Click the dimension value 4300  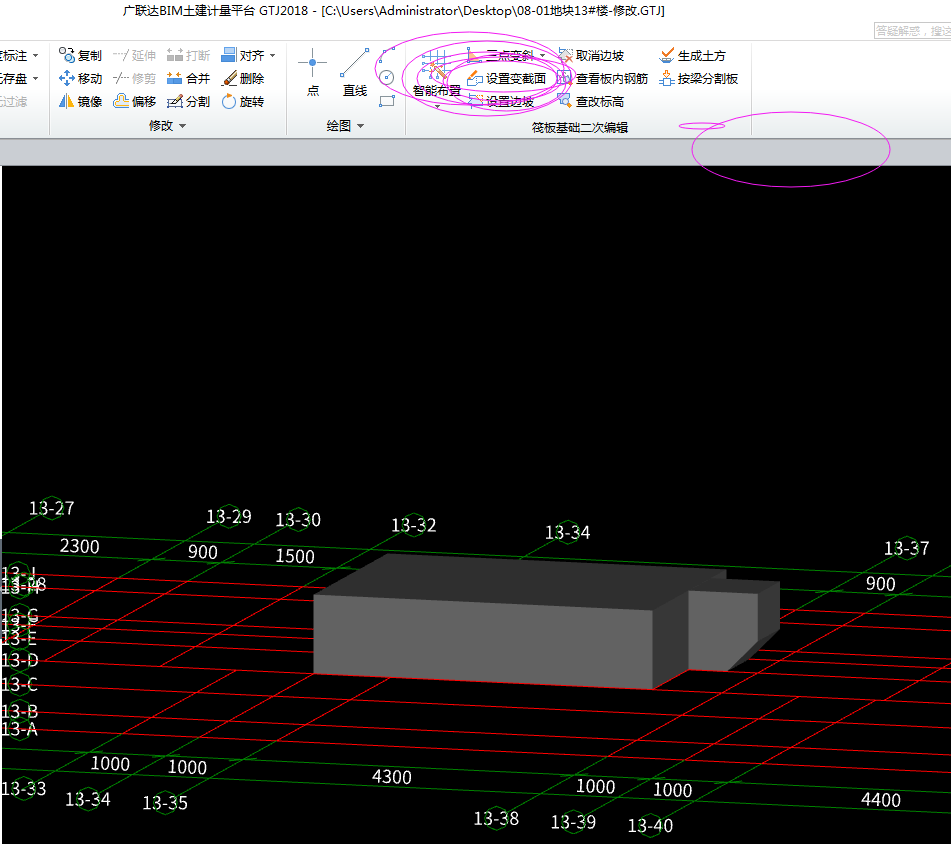tap(392, 777)
